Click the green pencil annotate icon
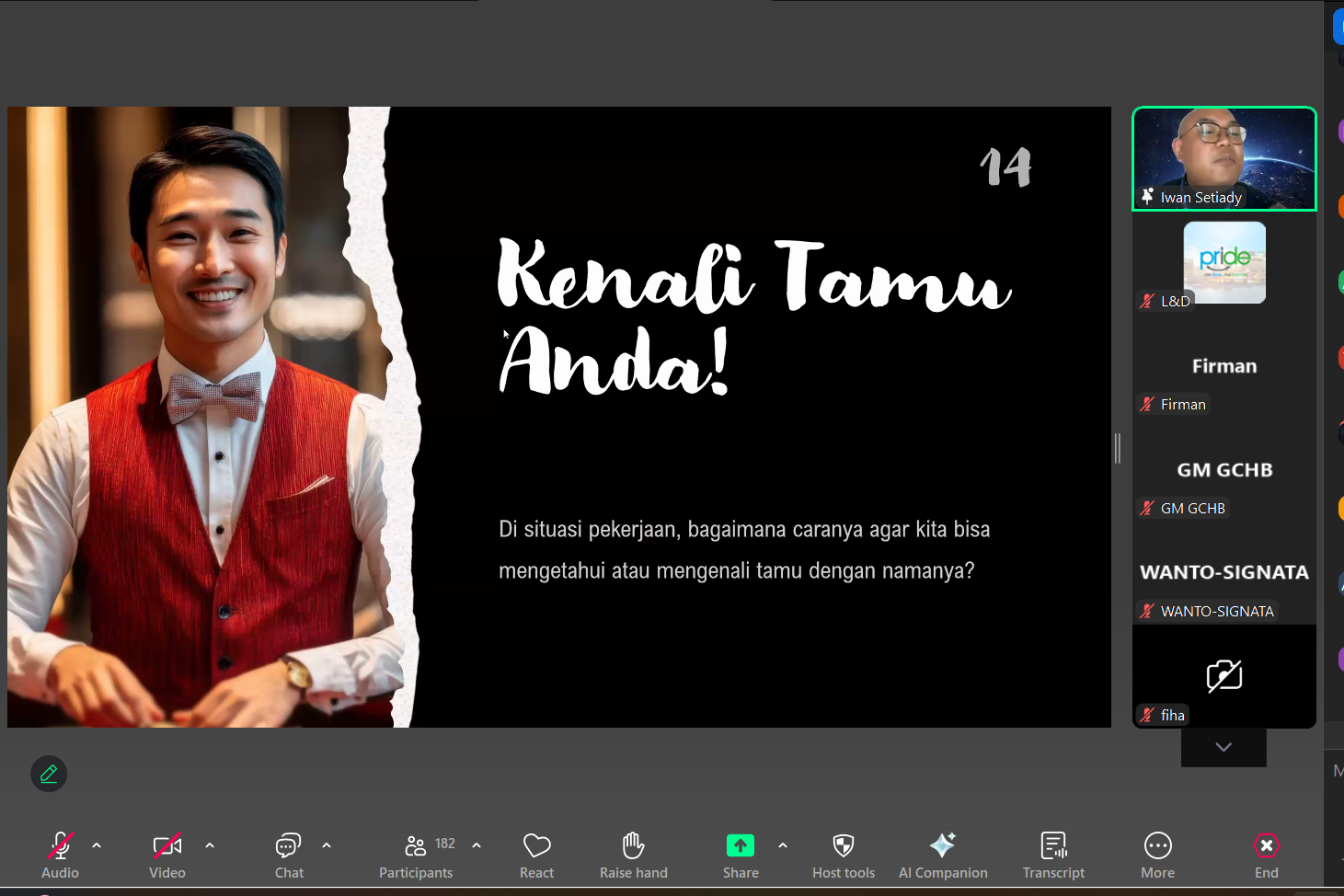The height and width of the screenshot is (896, 1344). pos(49,774)
